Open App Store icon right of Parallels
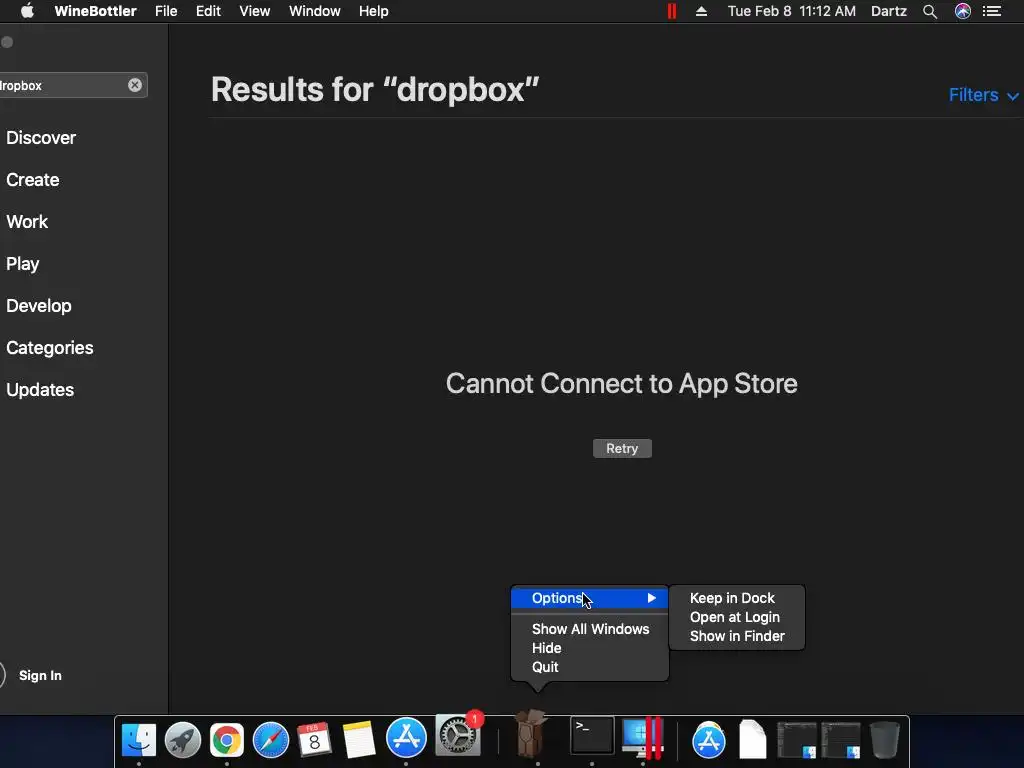1024x768 pixels. pyautogui.click(x=709, y=740)
